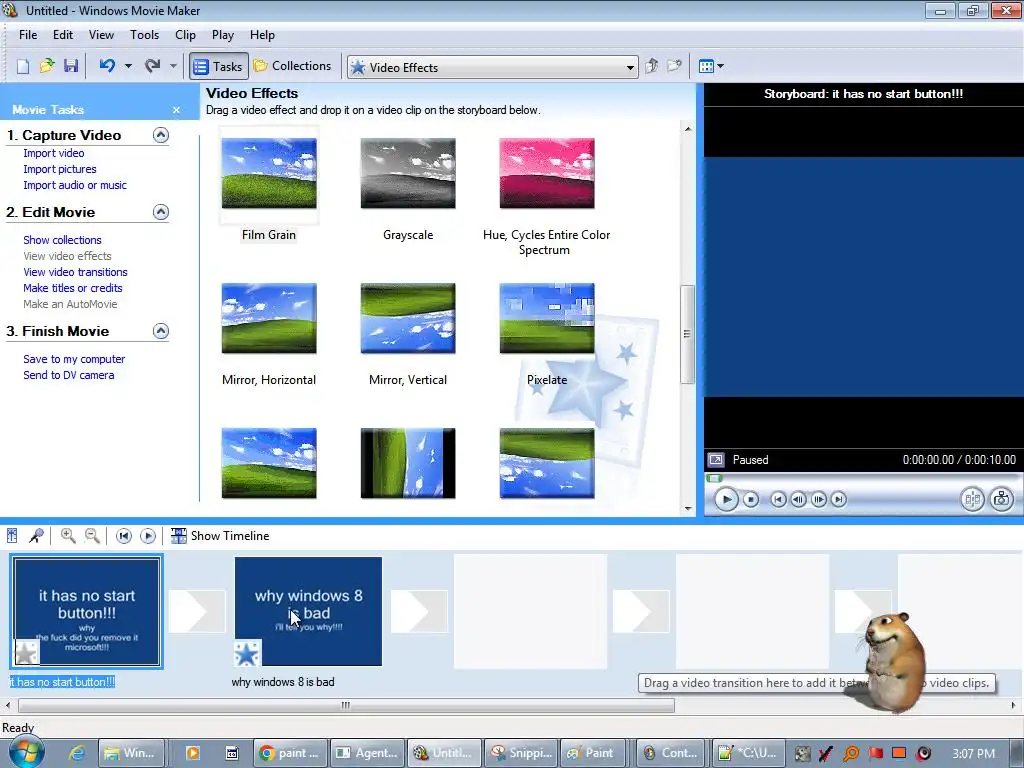Click the Send to DV camera link
This screenshot has height=768, width=1024.
coord(69,376)
